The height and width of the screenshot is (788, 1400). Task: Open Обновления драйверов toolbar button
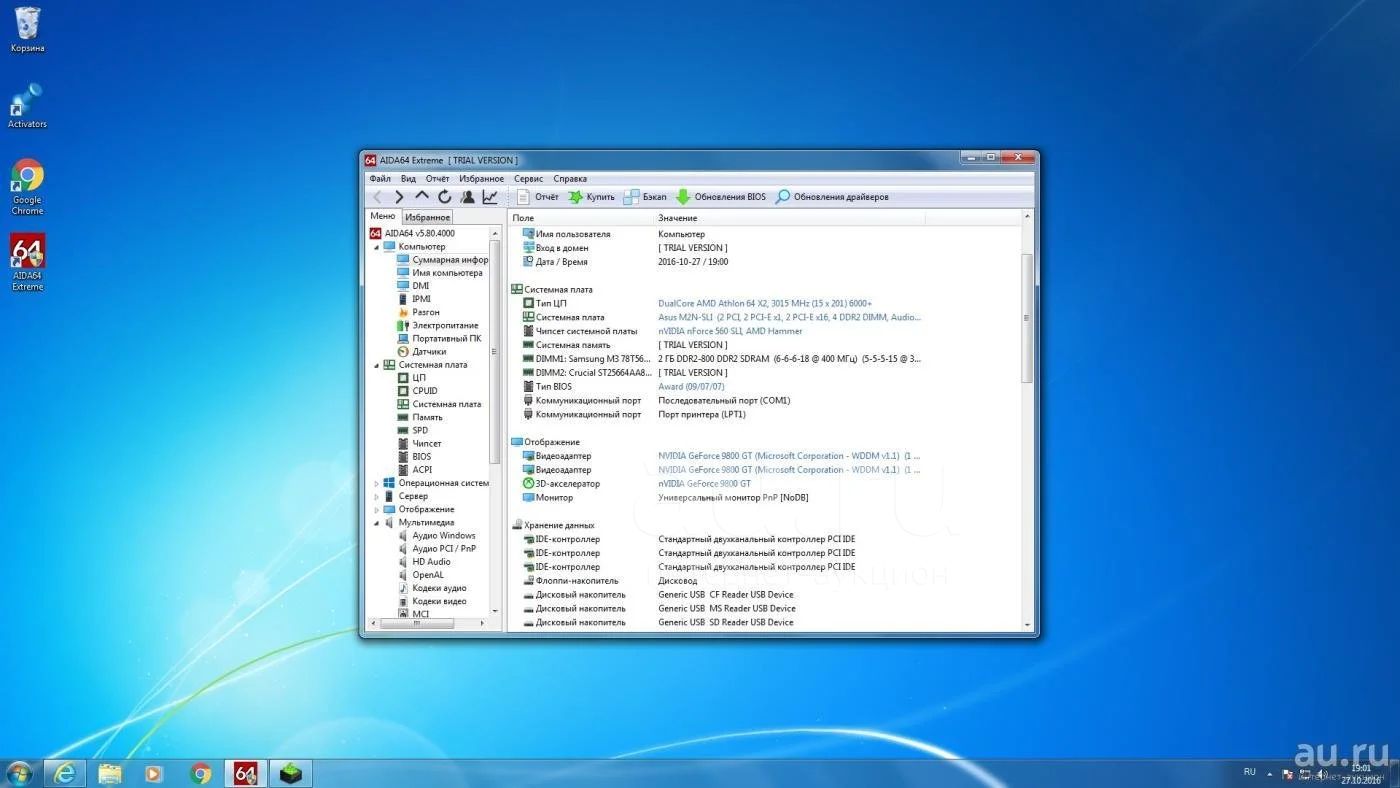point(832,197)
